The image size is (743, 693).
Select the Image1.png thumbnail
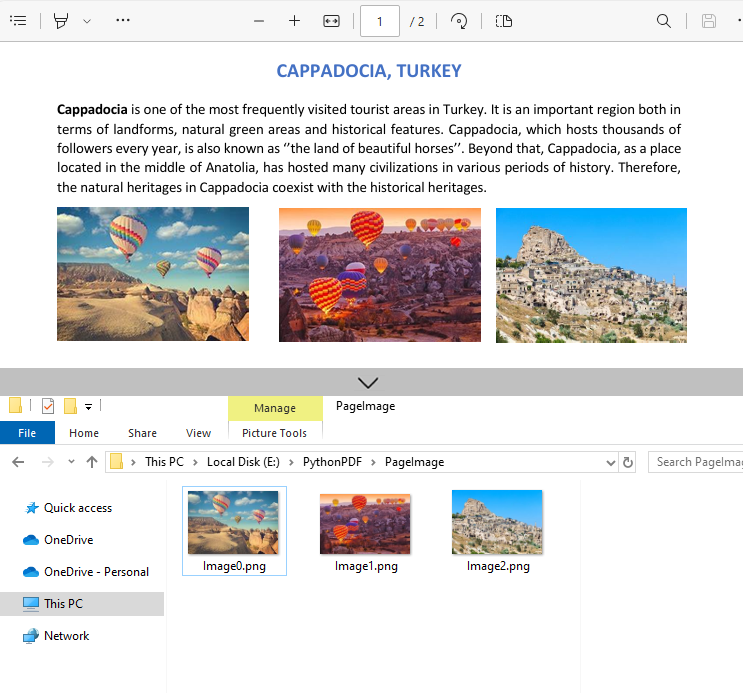(366, 531)
